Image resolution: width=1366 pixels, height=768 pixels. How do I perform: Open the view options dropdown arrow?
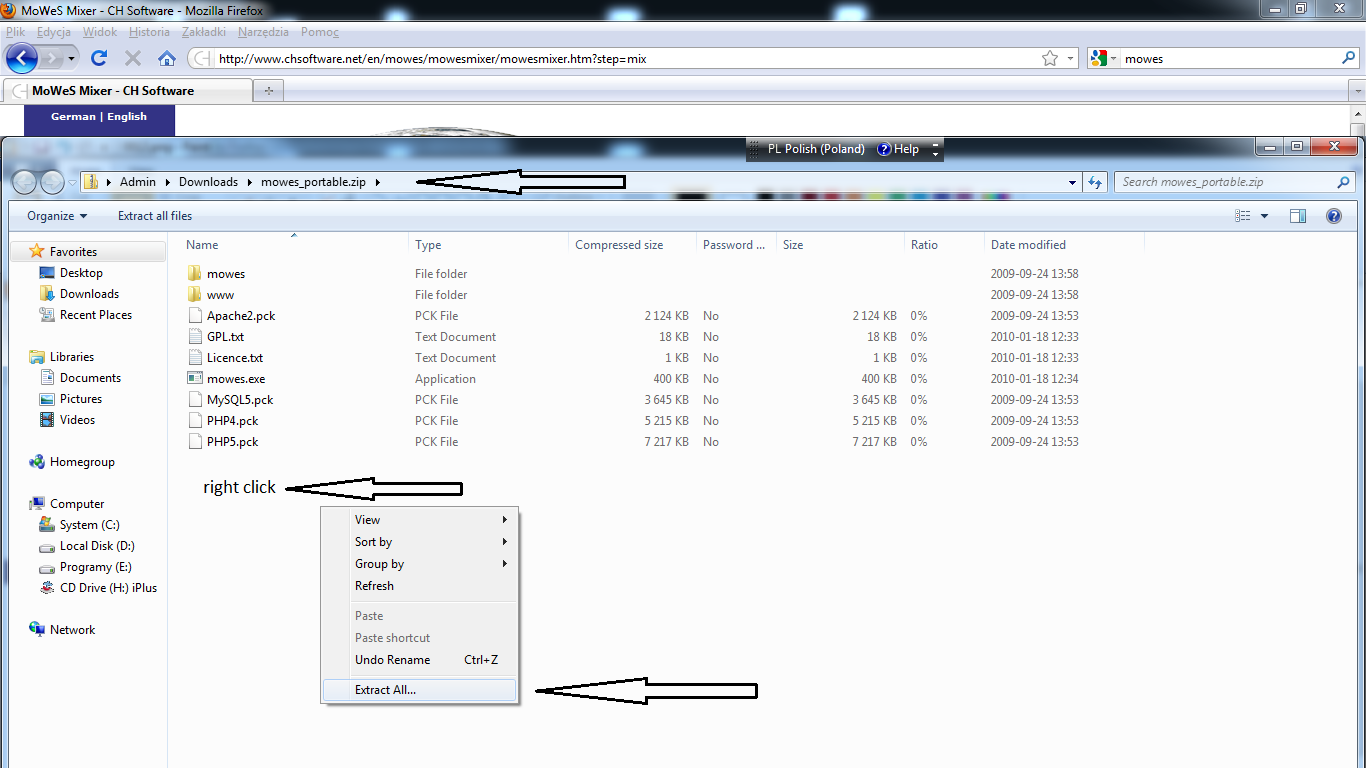pyautogui.click(x=1264, y=216)
